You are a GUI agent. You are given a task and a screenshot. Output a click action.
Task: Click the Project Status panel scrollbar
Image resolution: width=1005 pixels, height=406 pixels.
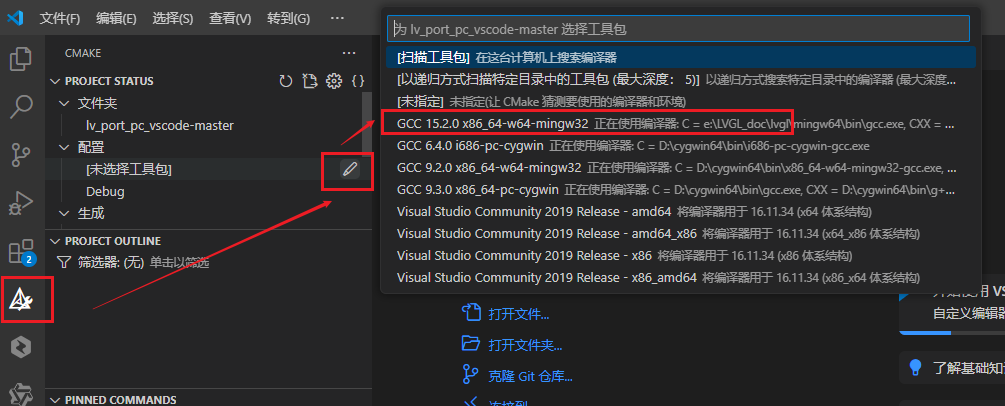pyautogui.click(x=367, y=123)
